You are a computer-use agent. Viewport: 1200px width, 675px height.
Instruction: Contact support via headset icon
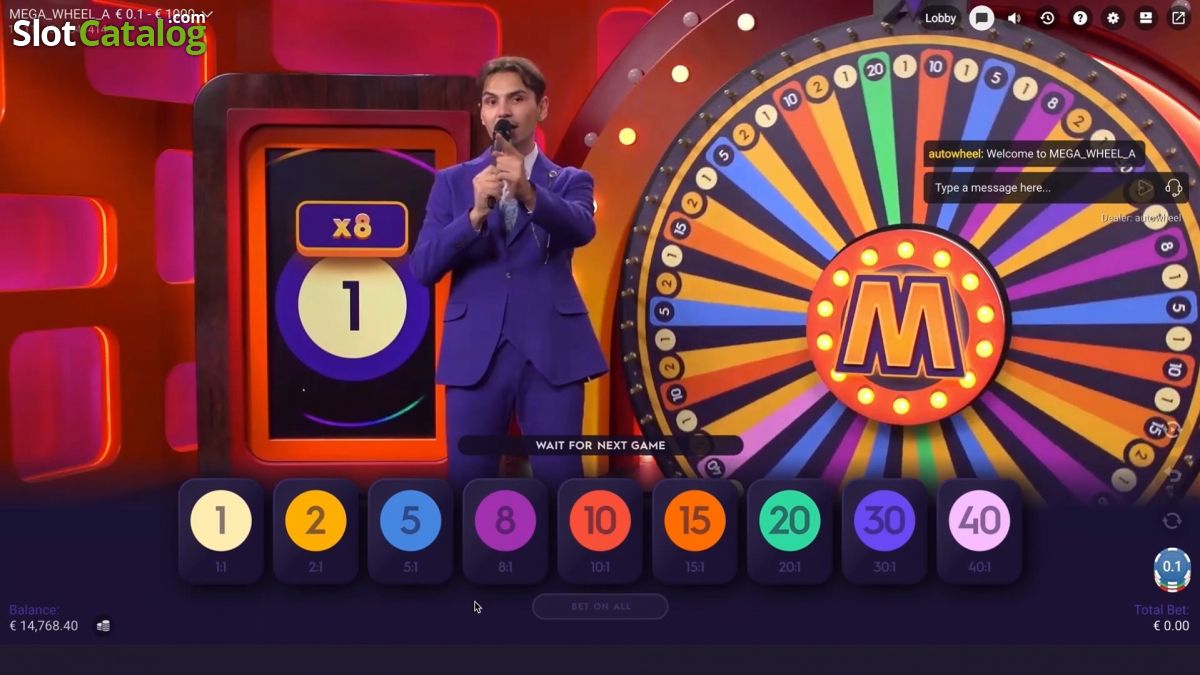1173,188
